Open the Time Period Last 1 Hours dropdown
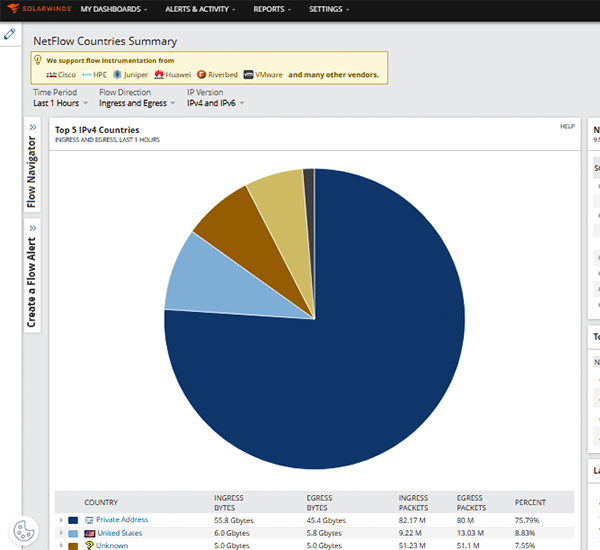Image resolution: width=600 pixels, height=550 pixels. click(x=60, y=103)
